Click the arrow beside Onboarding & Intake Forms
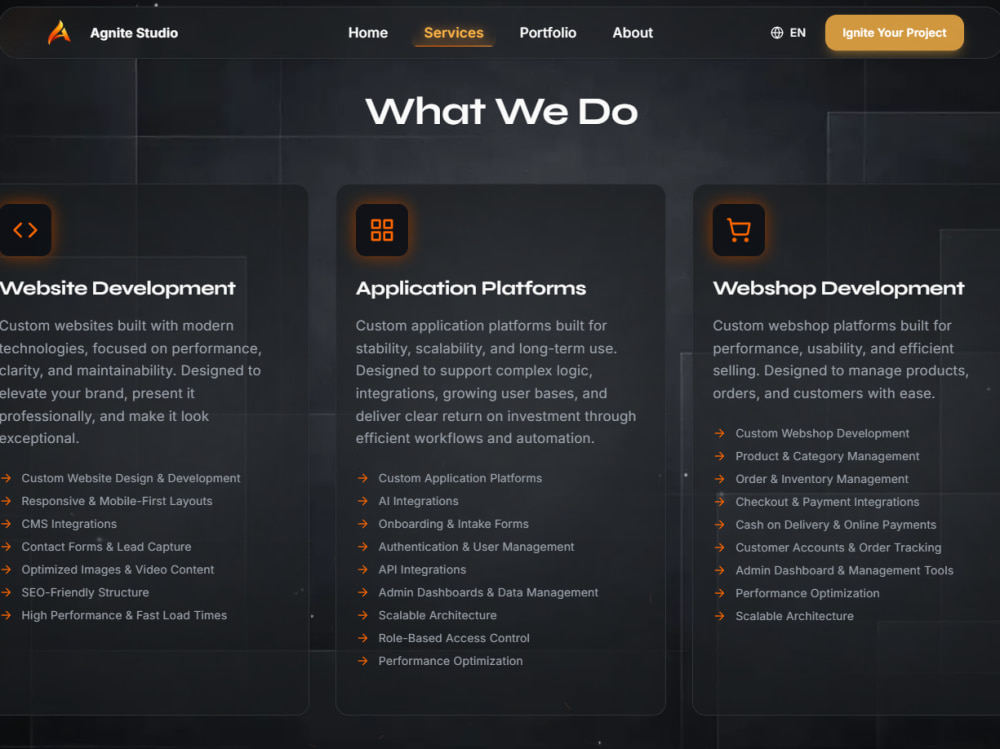The height and width of the screenshot is (749, 1000). (362, 524)
